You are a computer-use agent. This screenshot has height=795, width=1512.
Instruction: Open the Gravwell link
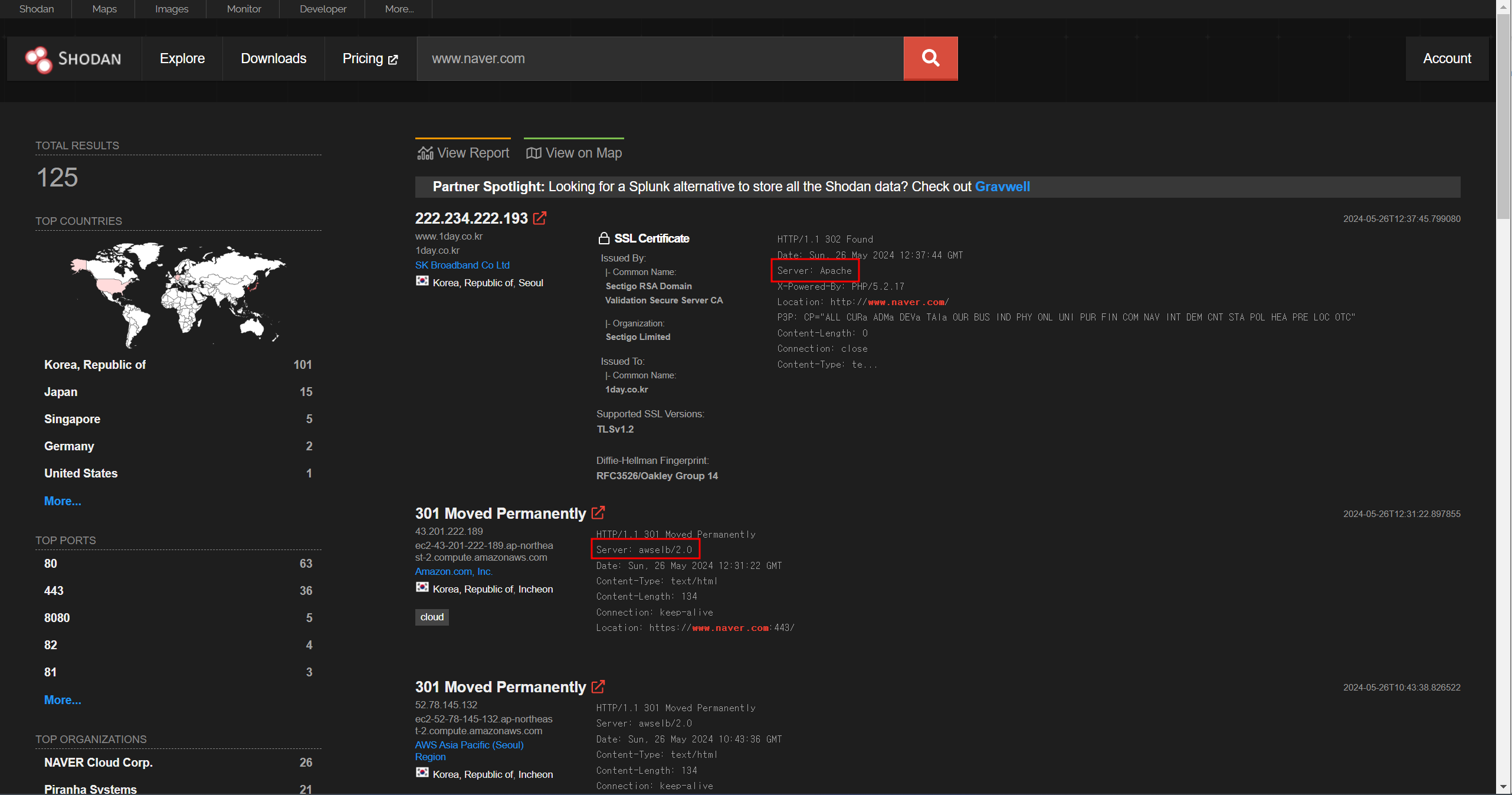(1002, 187)
